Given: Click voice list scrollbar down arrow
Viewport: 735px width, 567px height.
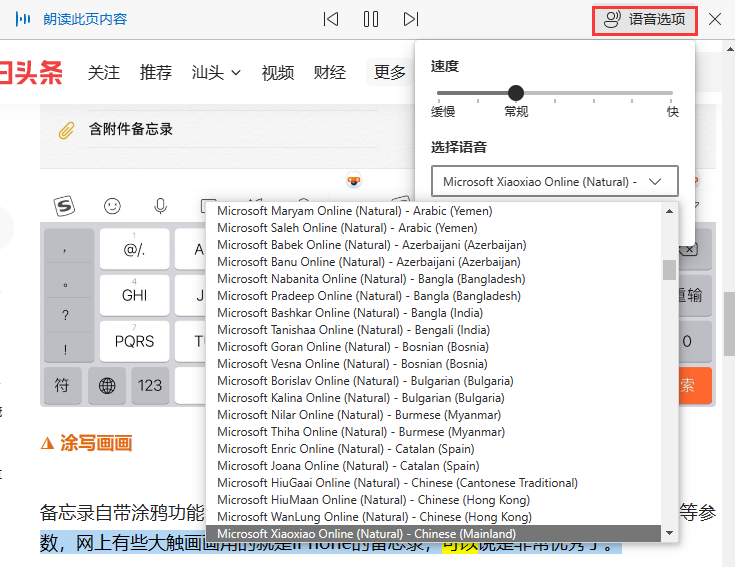Looking at the screenshot, I should coord(669,533).
